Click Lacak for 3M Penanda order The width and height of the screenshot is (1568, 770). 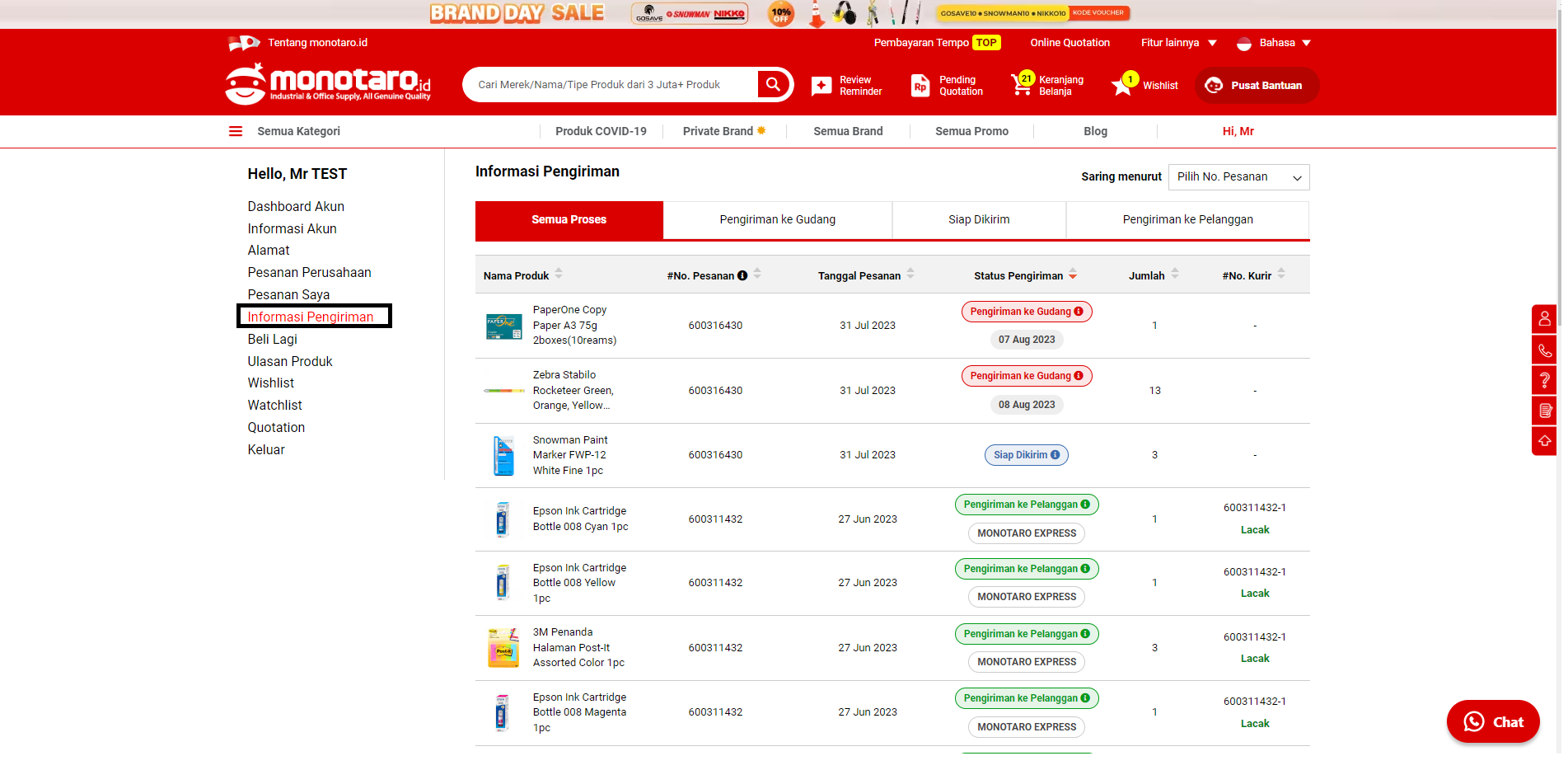(1254, 659)
